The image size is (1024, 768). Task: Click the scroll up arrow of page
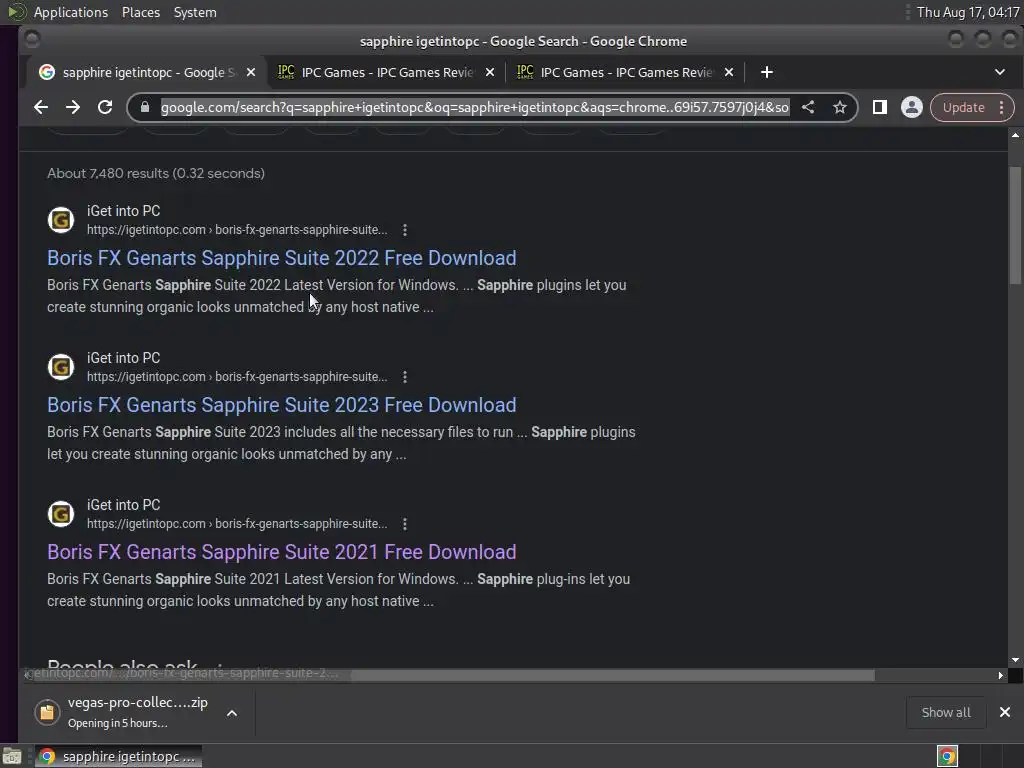click(x=1015, y=135)
